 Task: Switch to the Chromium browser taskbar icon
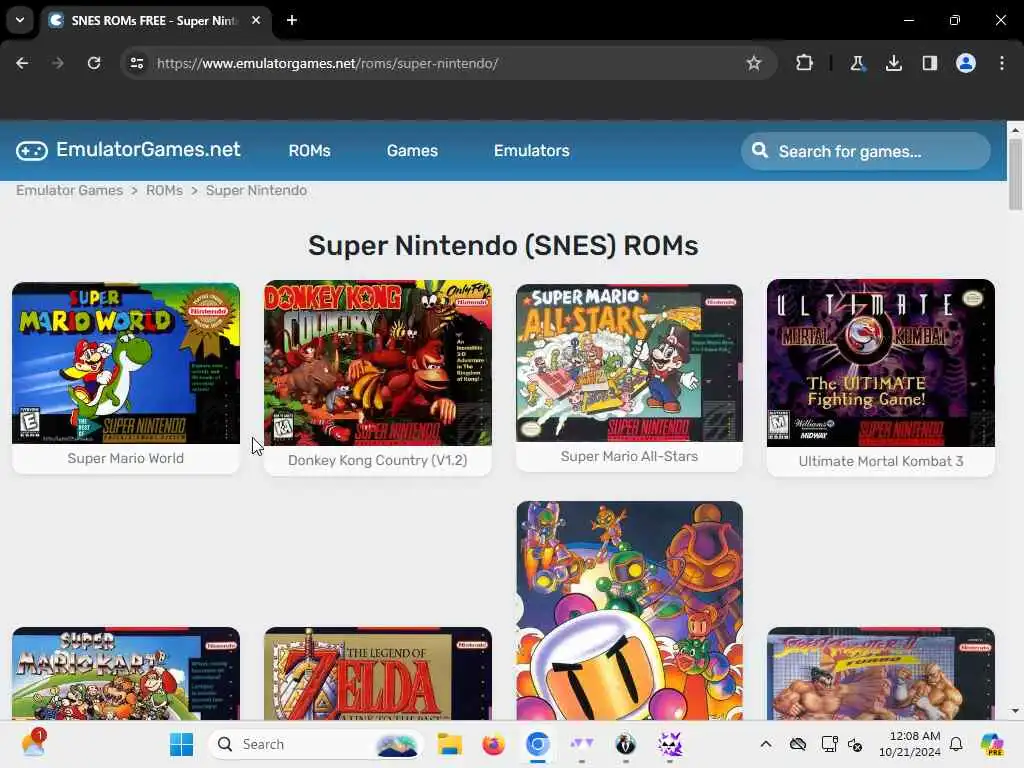tap(537, 744)
